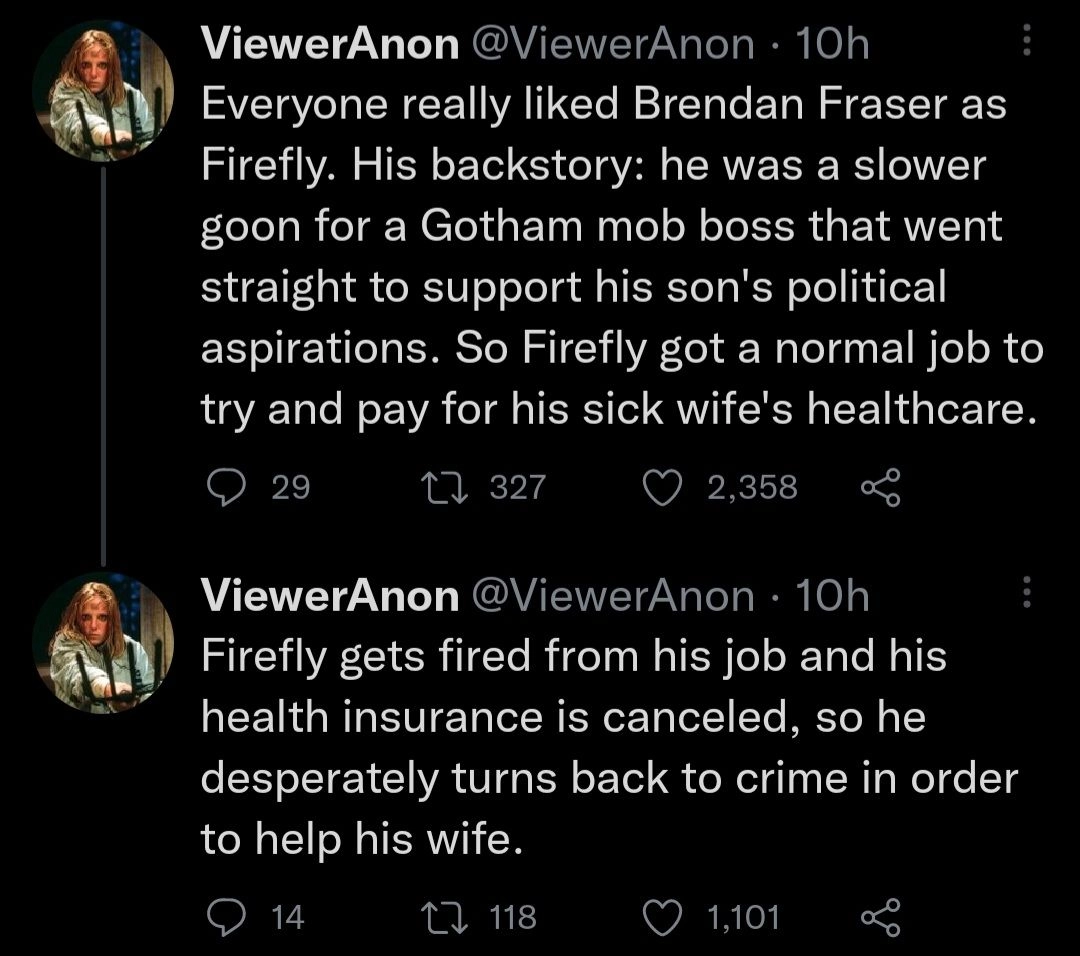Open first tweet's 10h timestamp
The width and height of the screenshot is (1080, 956).
[830, 45]
